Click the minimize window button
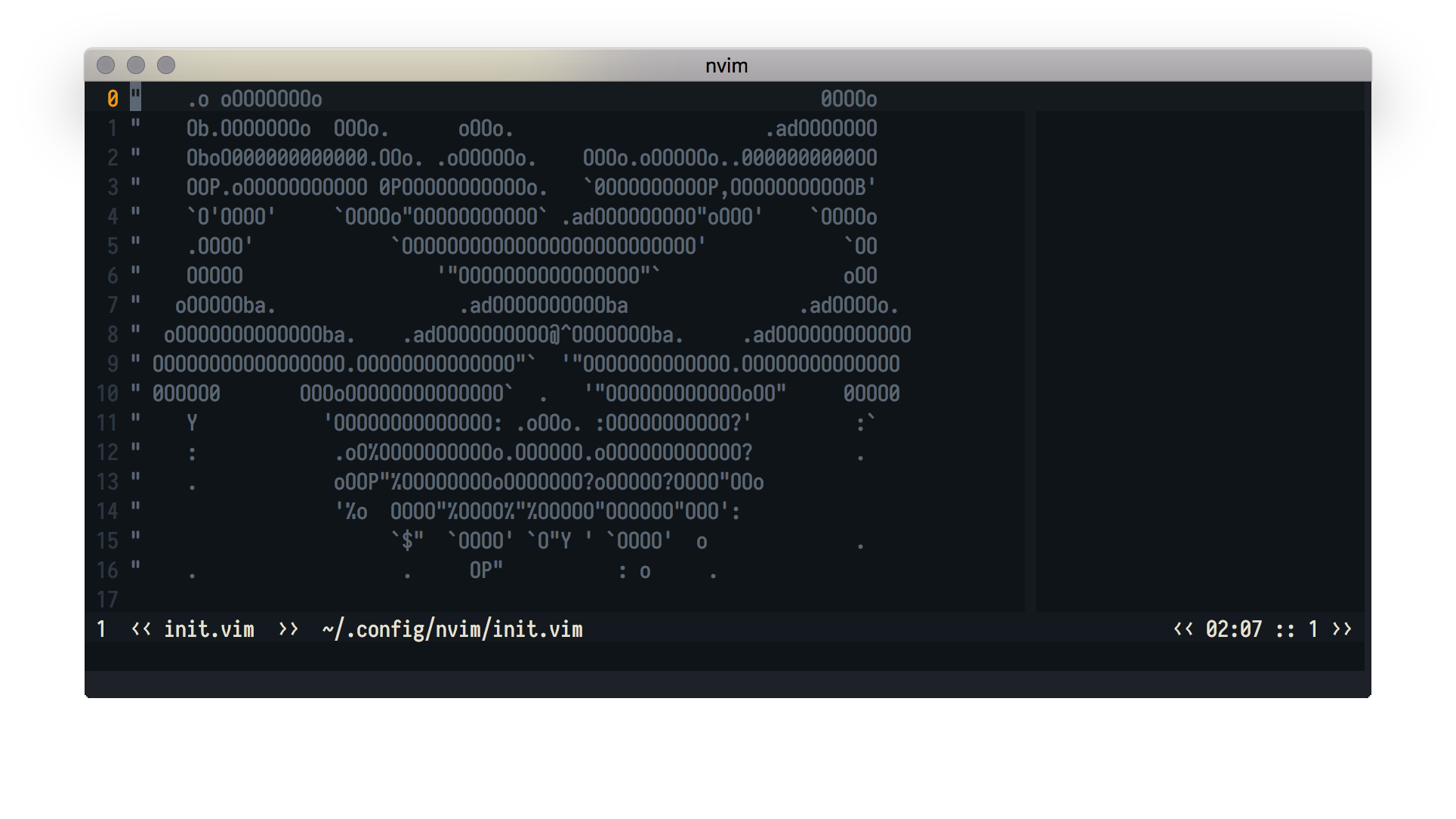Viewport: 1456px width, 819px height. [136, 66]
